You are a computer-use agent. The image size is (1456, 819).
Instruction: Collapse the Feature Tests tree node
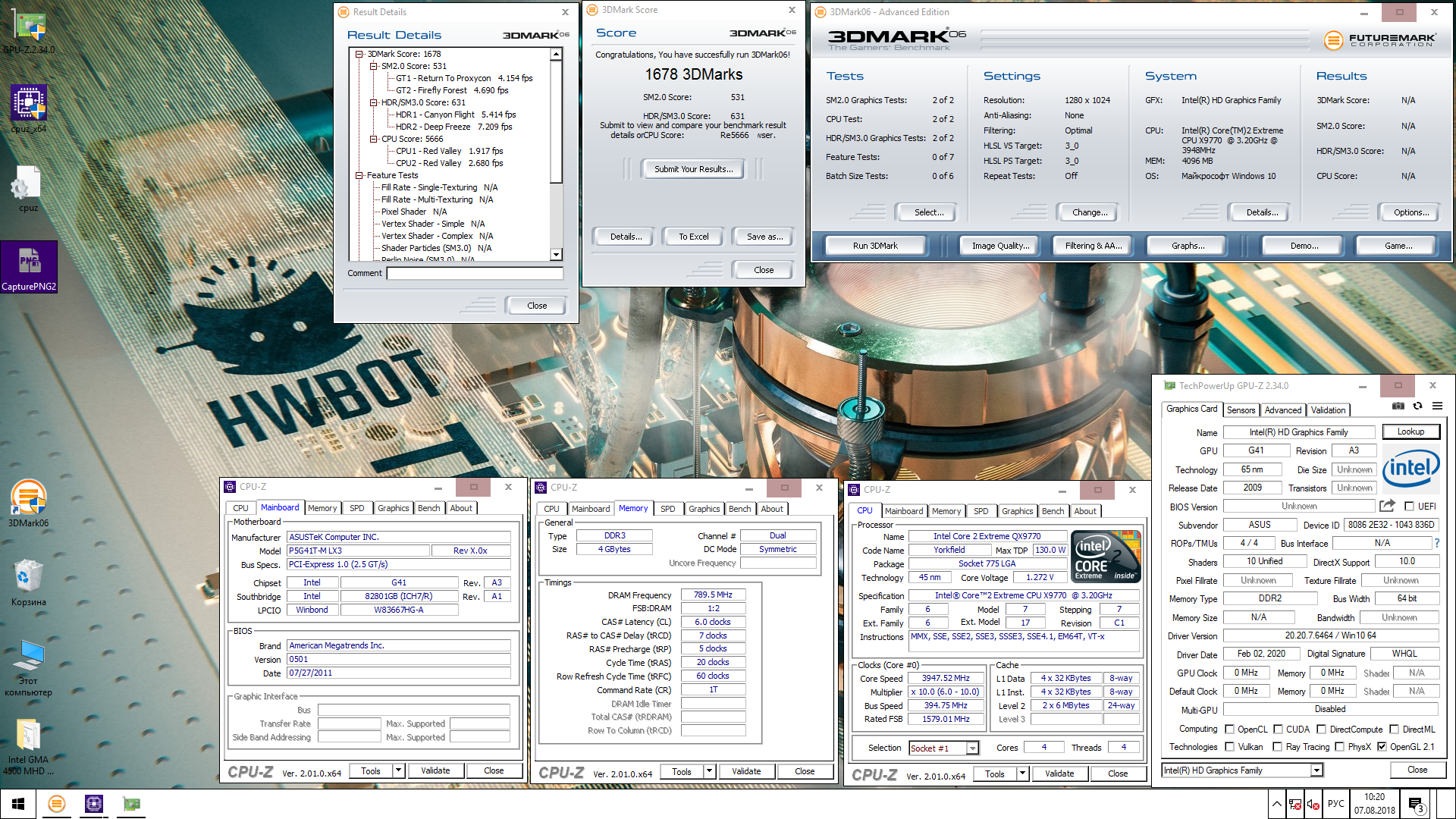(359, 175)
